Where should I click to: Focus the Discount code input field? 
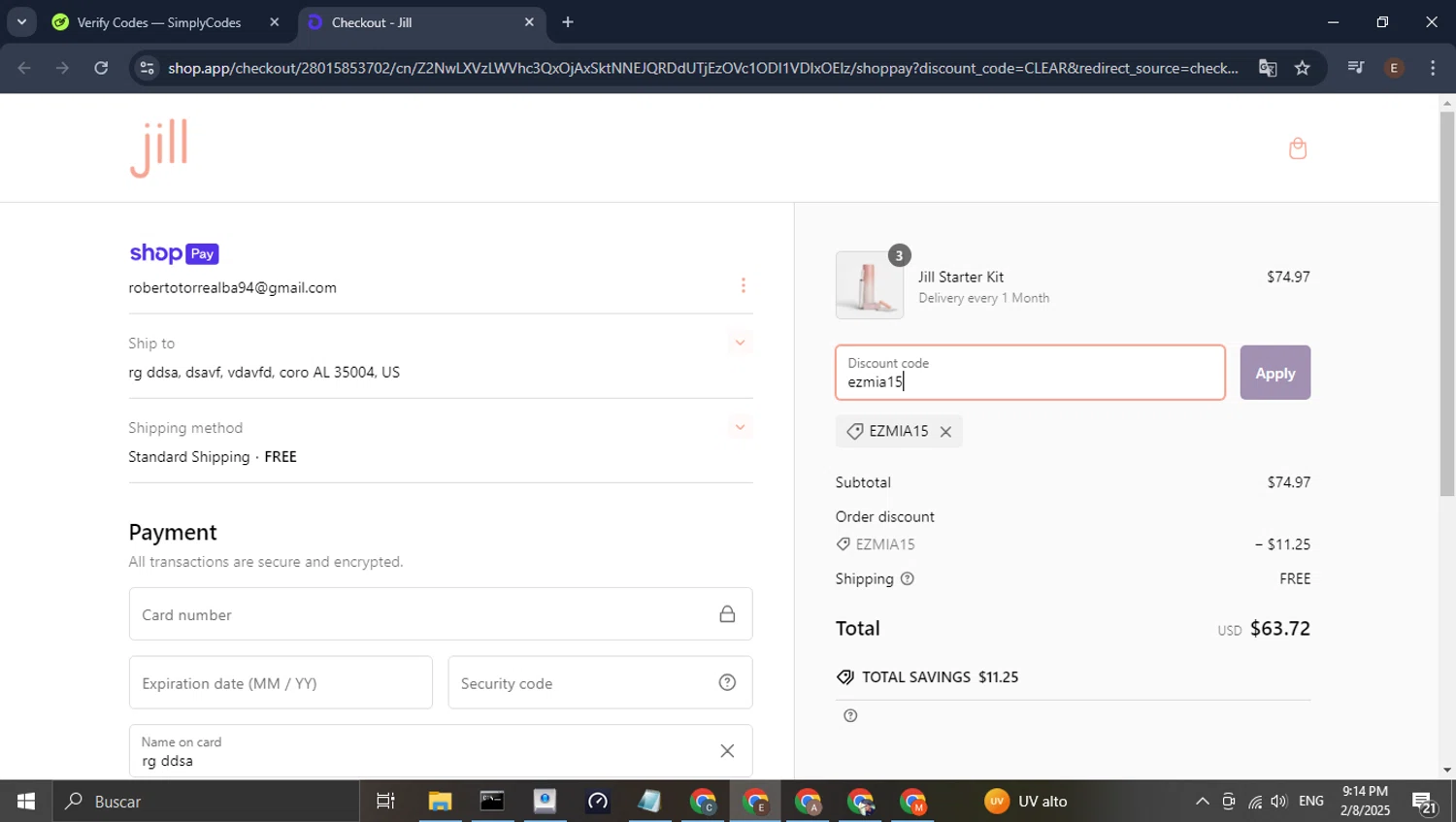click(x=1030, y=373)
